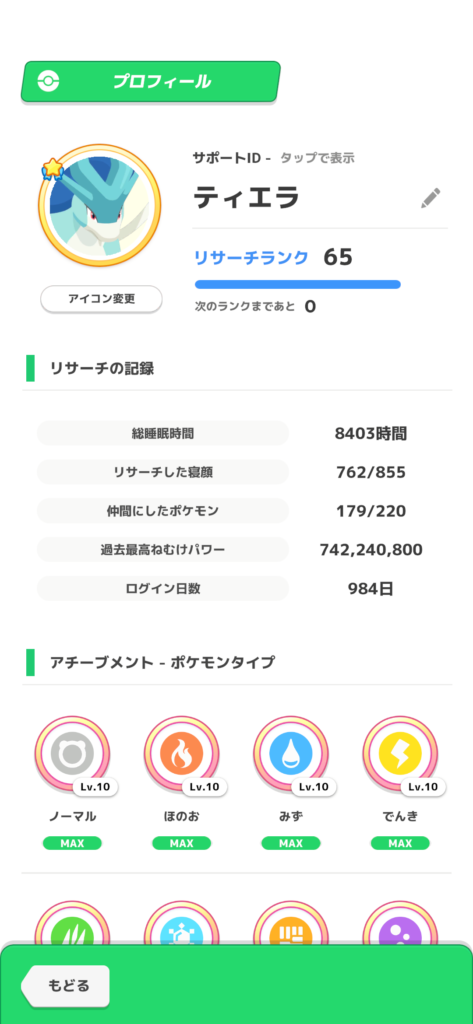This screenshot has height=1024, width=473.
Task: Click the Poké Ball icon in header
Action: point(48,82)
